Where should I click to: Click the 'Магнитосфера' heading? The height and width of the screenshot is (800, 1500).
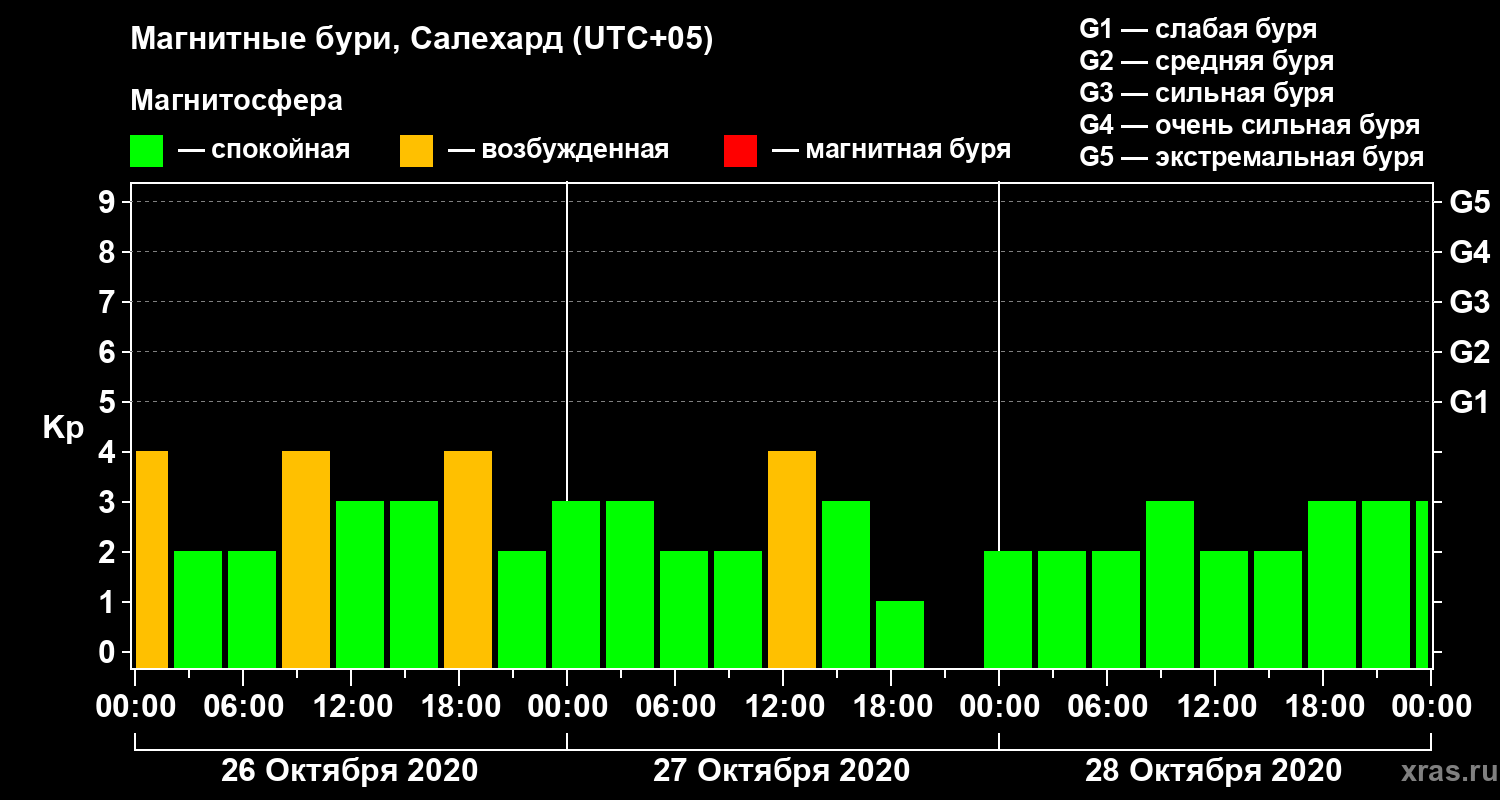click(x=236, y=101)
